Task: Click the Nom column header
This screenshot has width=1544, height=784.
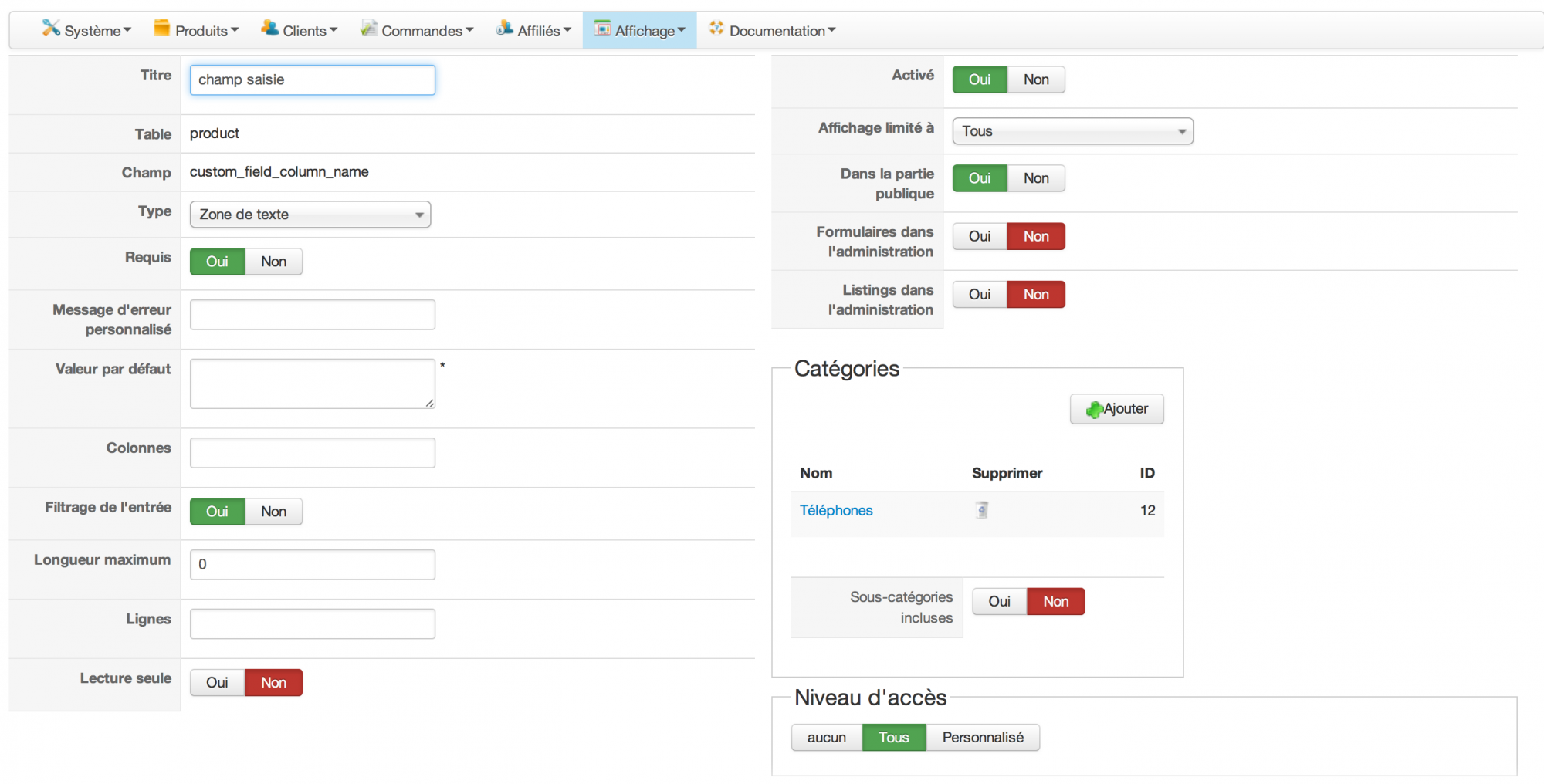Action: click(x=816, y=473)
